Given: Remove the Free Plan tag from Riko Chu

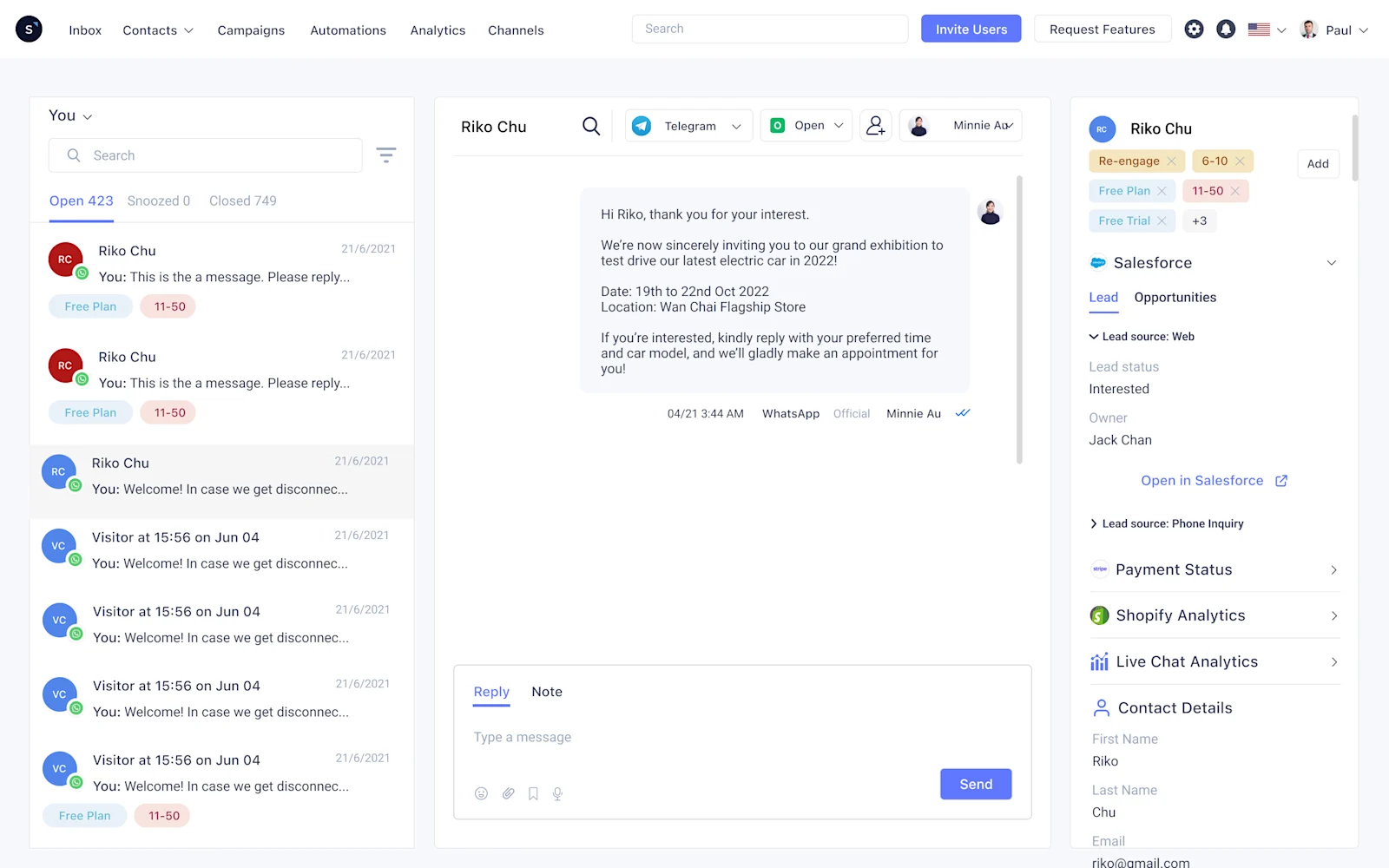Looking at the screenshot, I should pos(1162,190).
